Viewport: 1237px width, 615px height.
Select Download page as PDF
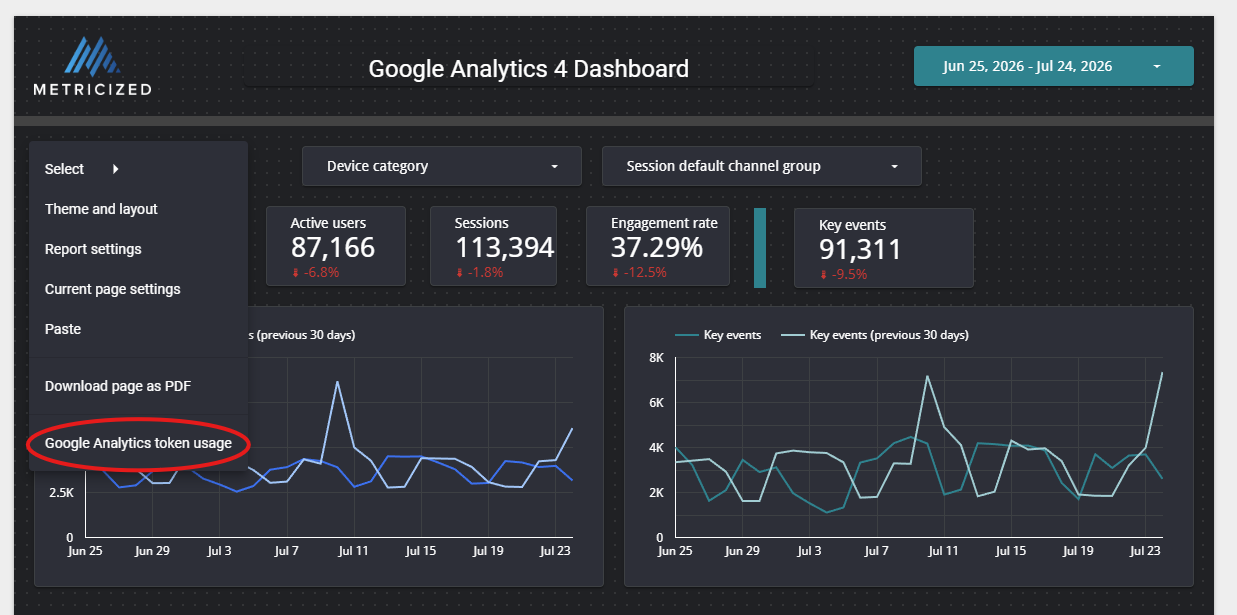pos(138,386)
